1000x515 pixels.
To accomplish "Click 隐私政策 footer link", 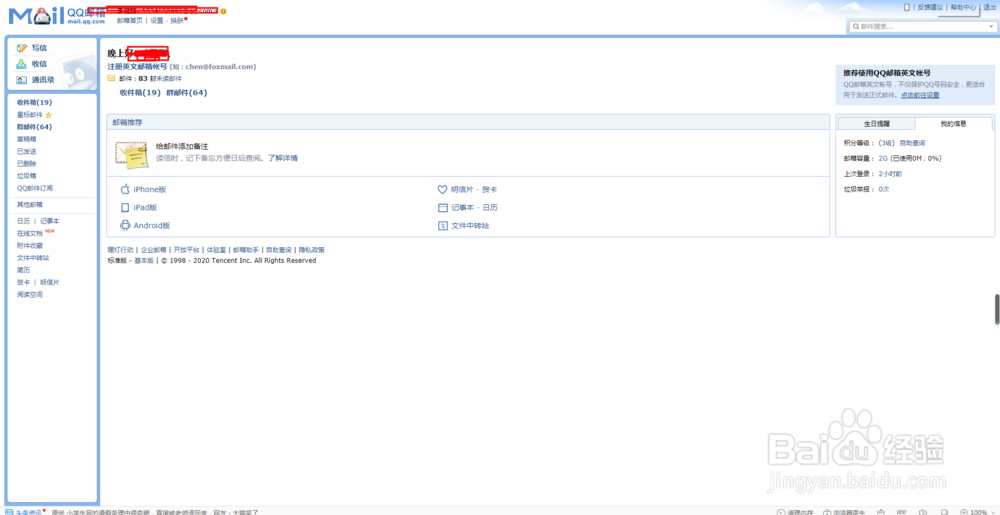I will pyautogui.click(x=311, y=250).
